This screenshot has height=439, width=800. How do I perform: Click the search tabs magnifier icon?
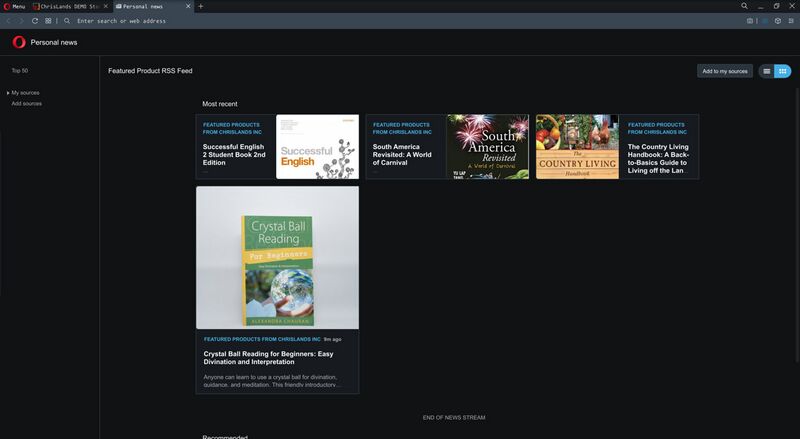[x=744, y=6]
